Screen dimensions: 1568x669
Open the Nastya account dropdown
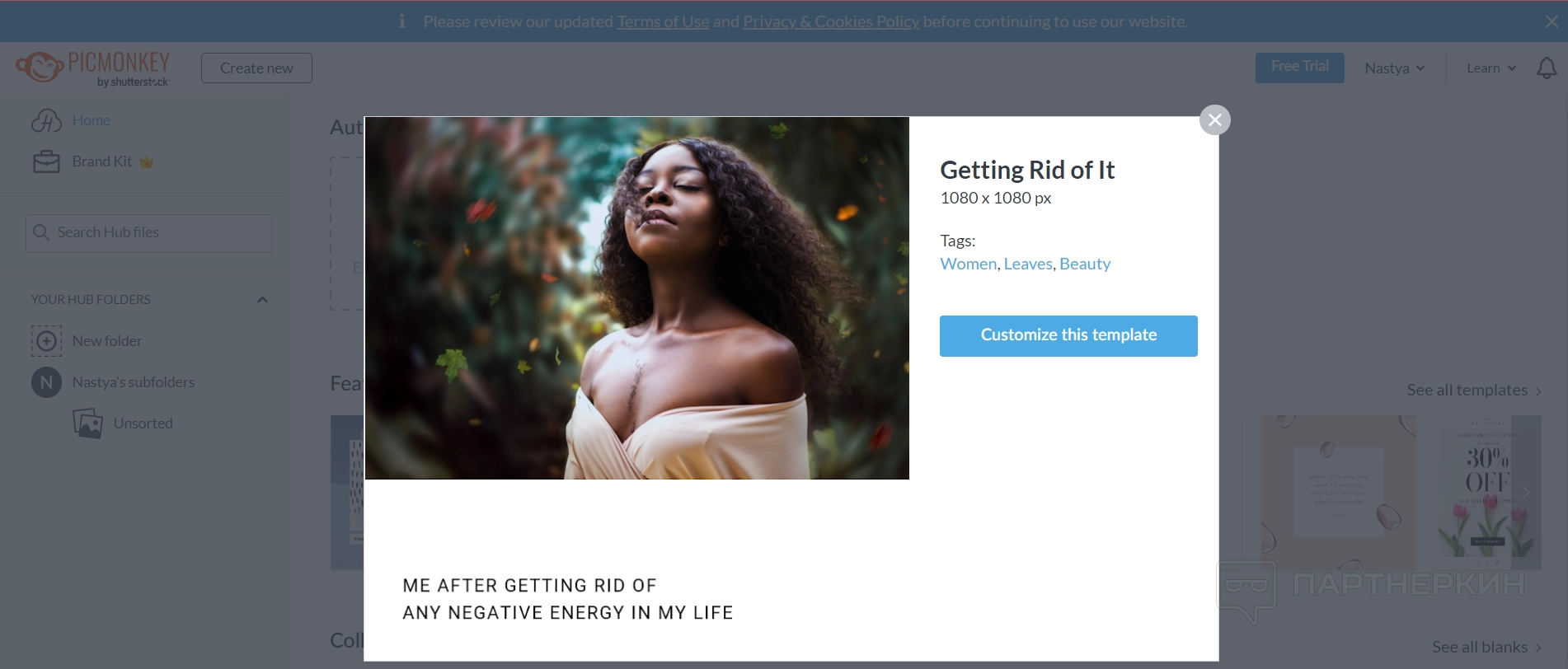(1394, 68)
